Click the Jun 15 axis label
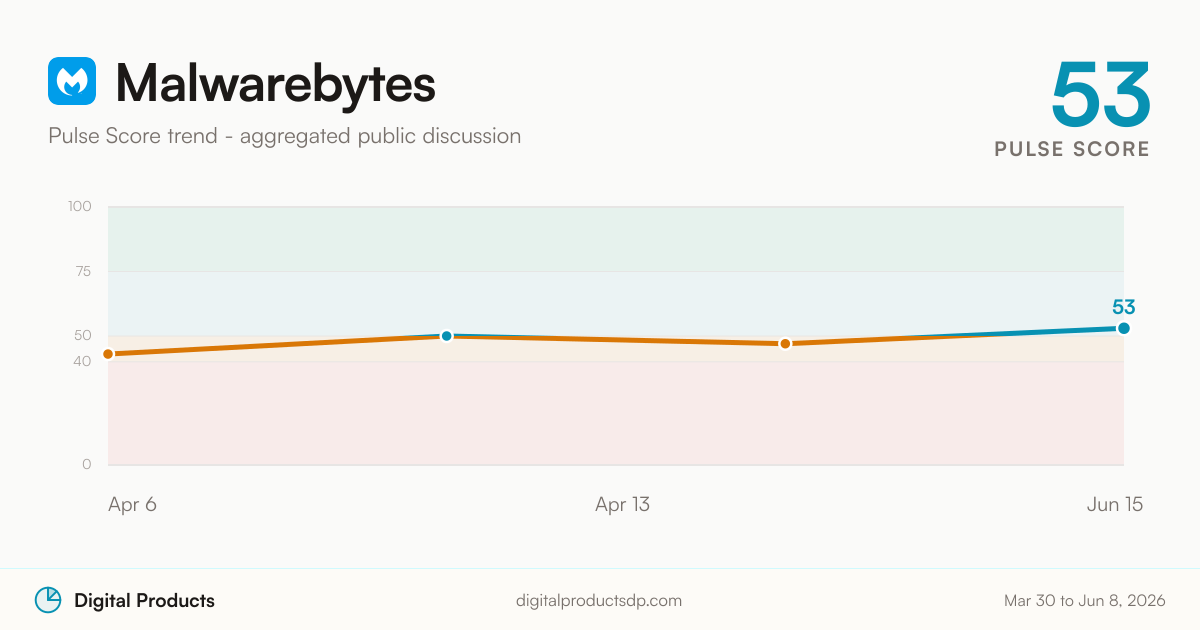The width and height of the screenshot is (1200, 630). point(1114,505)
